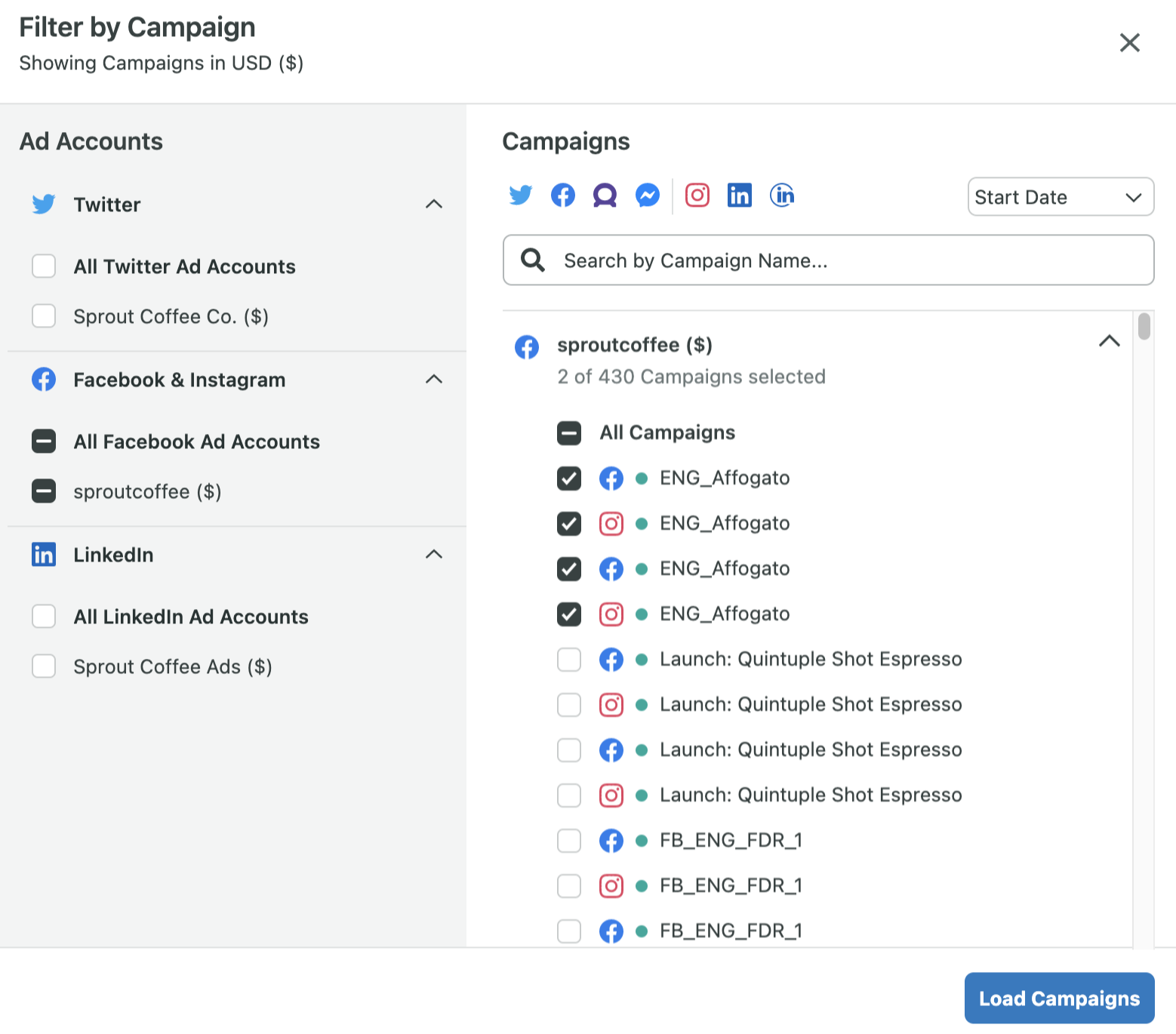1176x1034 pixels.
Task: Click the "All Twitter Ad Accounts" label
Action: pyautogui.click(x=184, y=266)
